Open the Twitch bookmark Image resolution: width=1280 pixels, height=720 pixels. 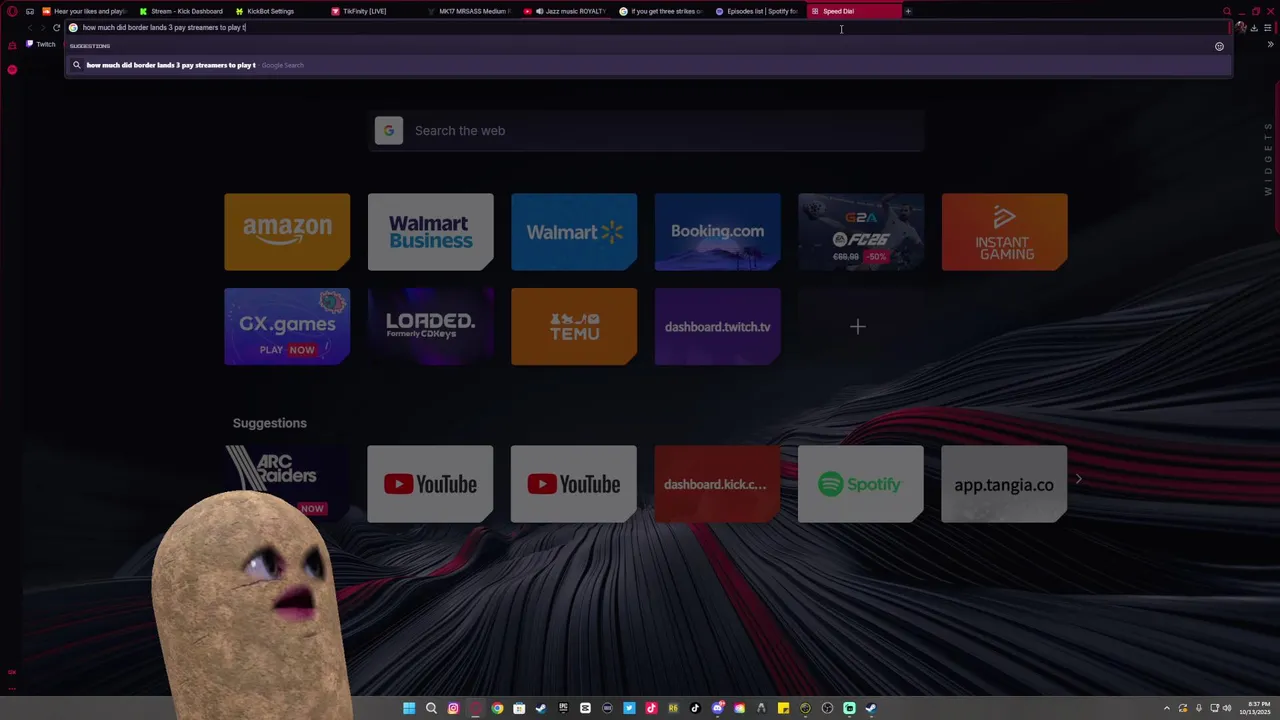point(41,44)
